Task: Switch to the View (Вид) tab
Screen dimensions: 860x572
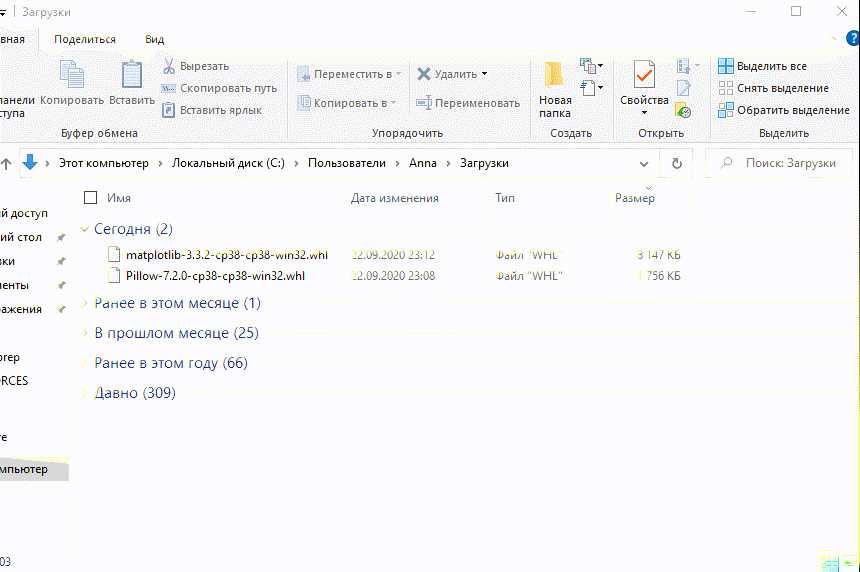Action: pyautogui.click(x=155, y=39)
